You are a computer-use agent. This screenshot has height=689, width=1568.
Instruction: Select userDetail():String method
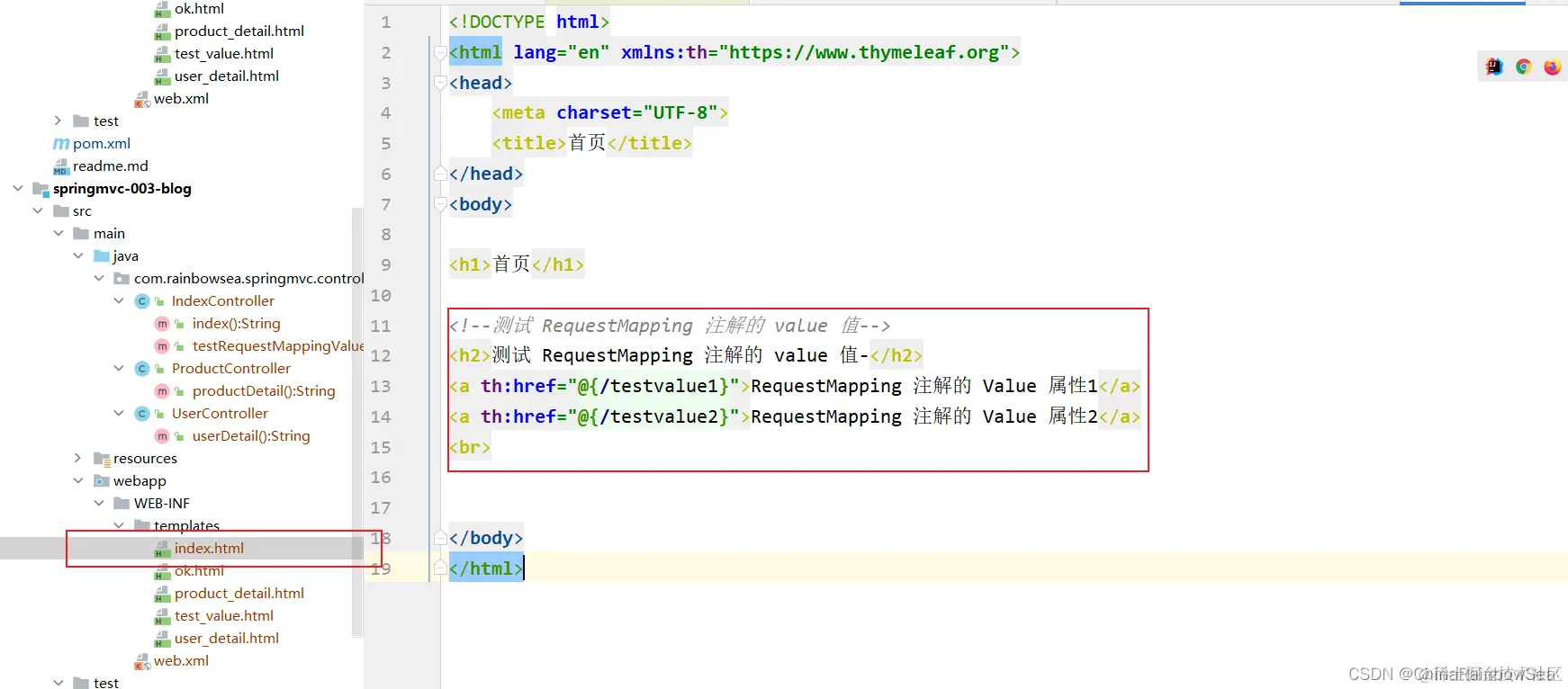[x=251, y=435]
